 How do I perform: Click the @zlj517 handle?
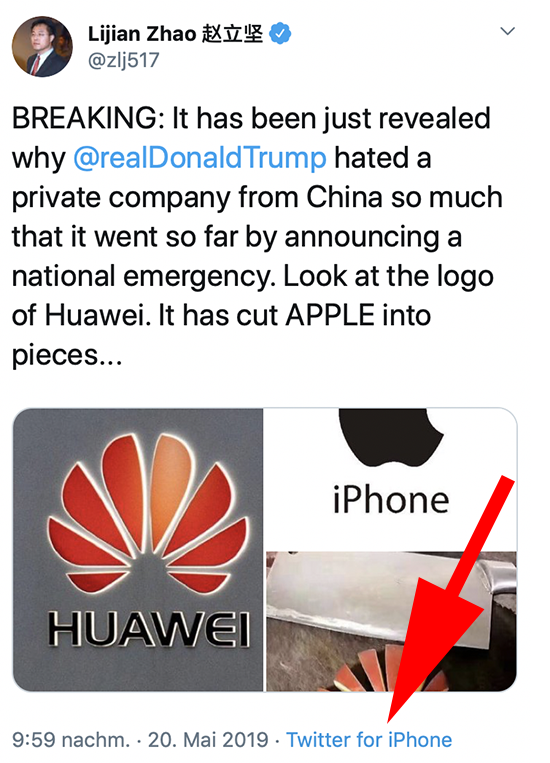(x=123, y=60)
